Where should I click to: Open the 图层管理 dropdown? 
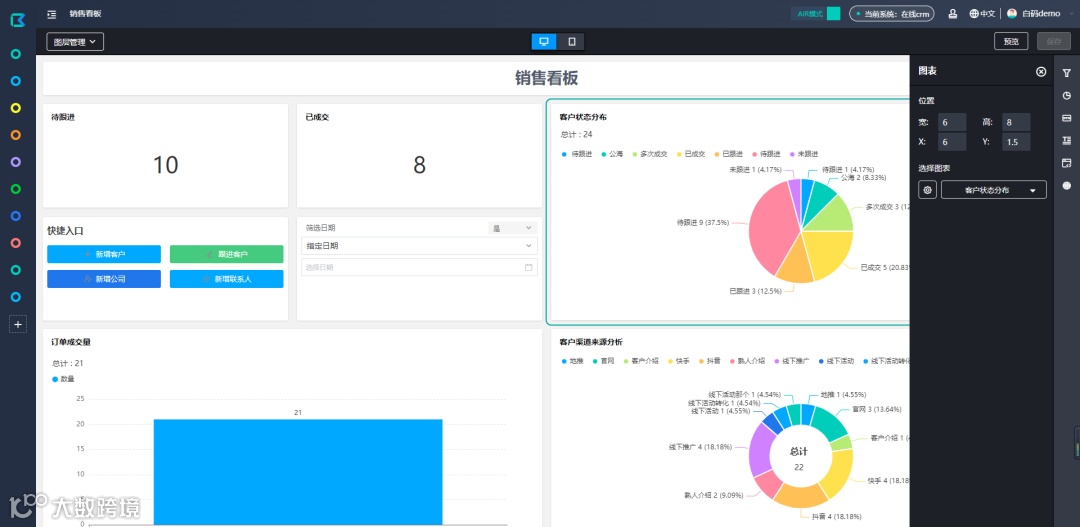(x=75, y=42)
